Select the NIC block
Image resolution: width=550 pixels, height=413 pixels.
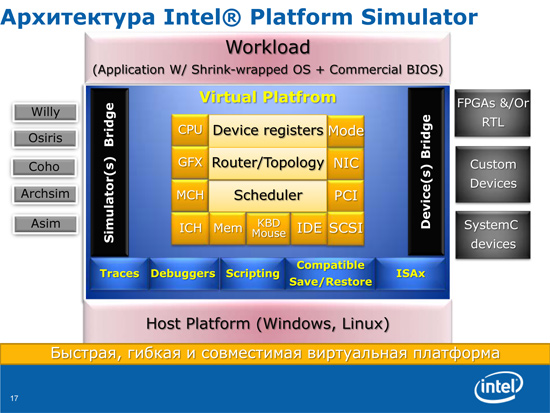(346, 163)
